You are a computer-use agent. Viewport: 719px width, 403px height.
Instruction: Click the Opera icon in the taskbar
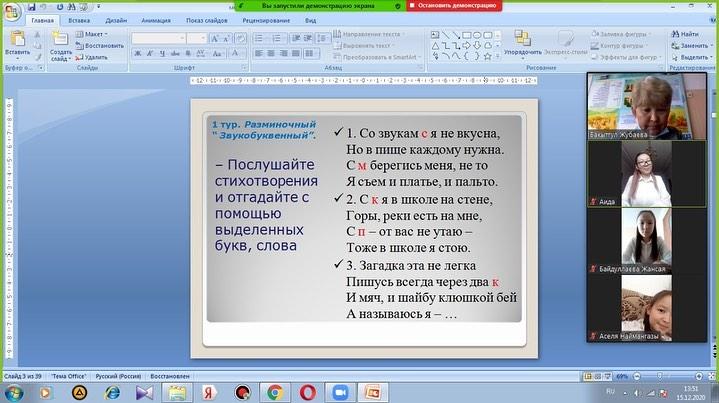pos(306,392)
